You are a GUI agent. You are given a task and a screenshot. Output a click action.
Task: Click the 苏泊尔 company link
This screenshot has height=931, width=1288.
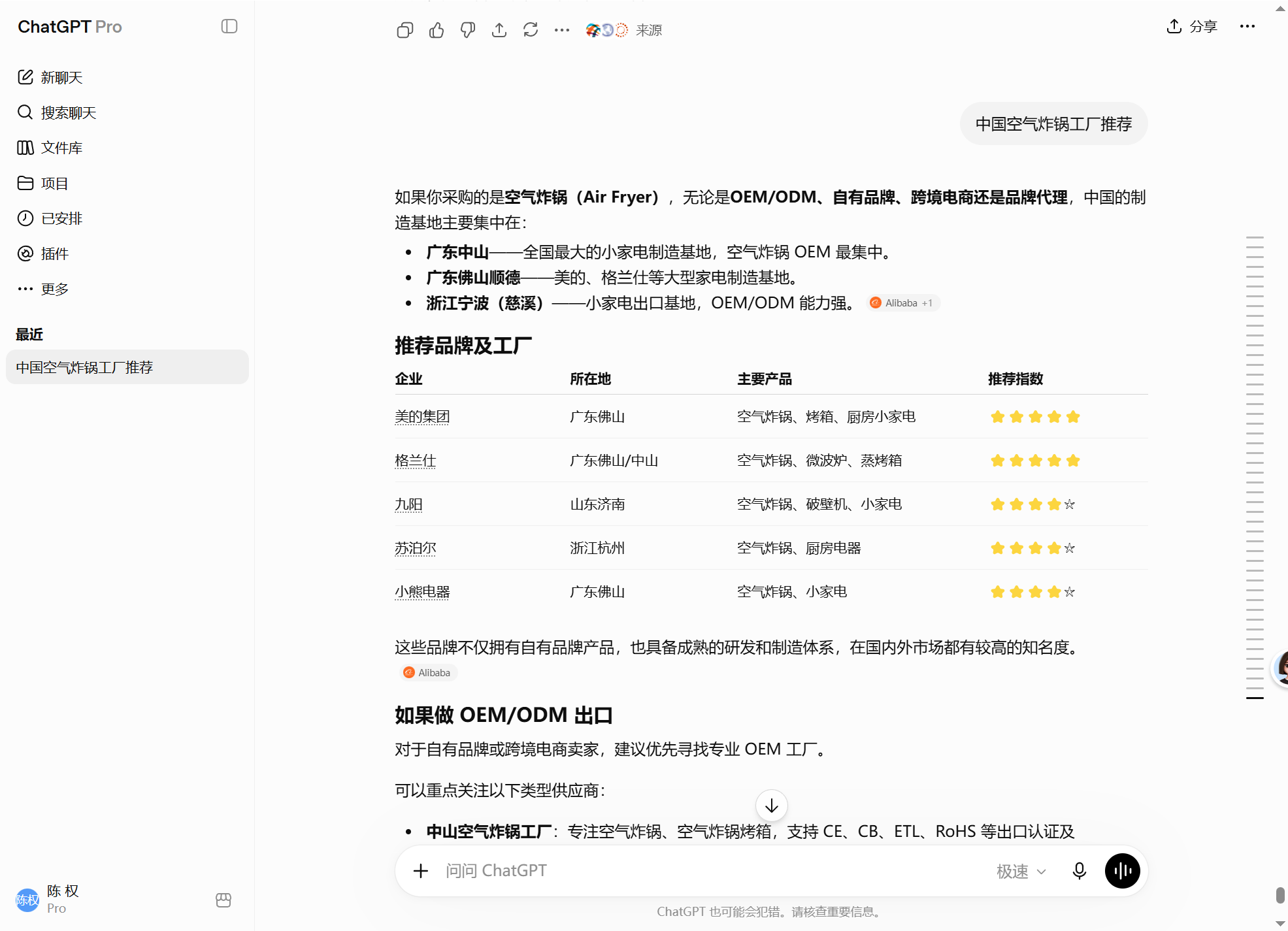[x=415, y=548]
